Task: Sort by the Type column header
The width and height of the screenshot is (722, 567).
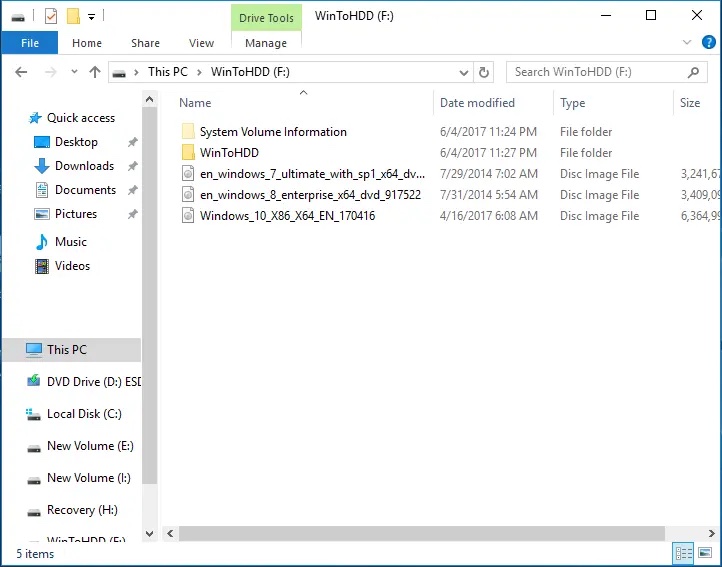Action: click(x=572, y=103)
